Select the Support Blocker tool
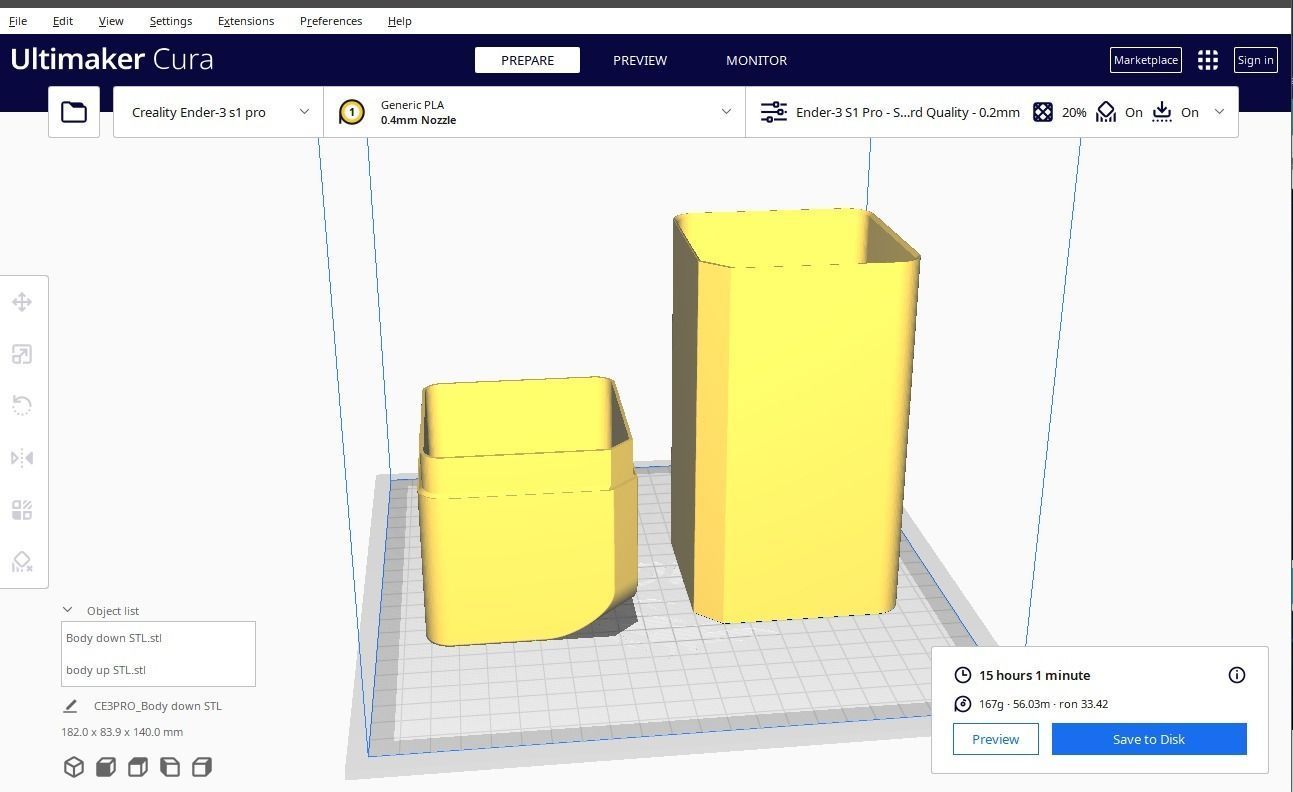This screenshot has height=792, width=1293. (x=22, y=562)
